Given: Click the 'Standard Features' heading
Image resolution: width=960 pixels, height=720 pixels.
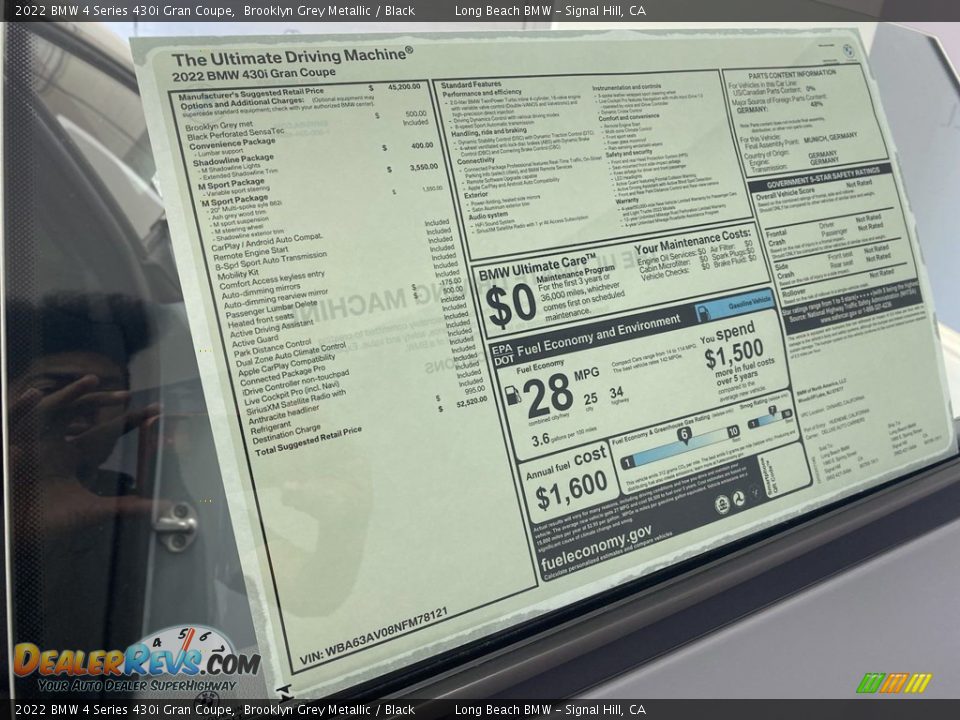Looking at the screenshot, I should click(471, 84).
